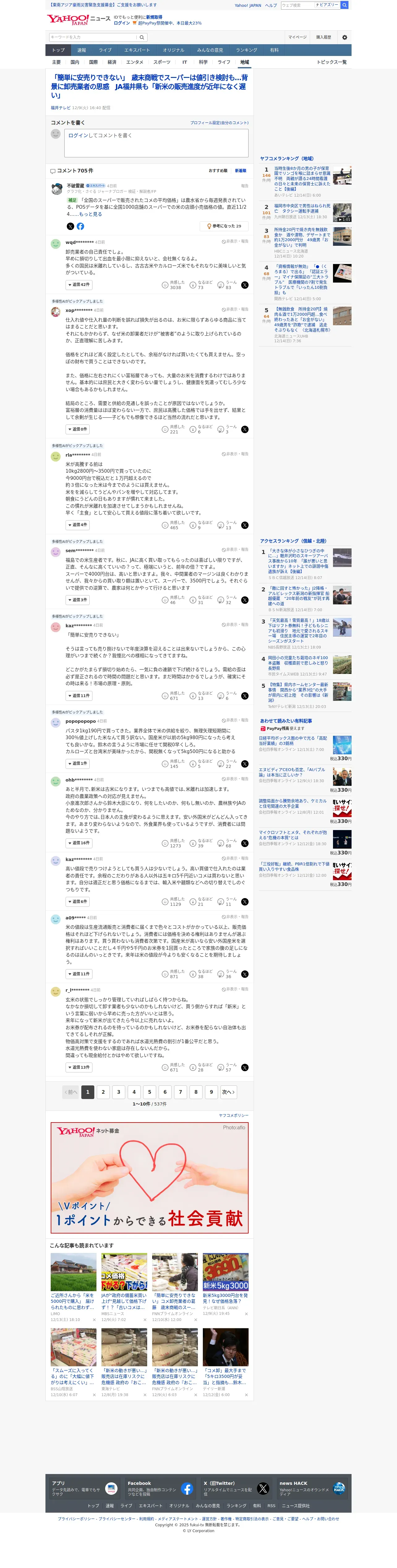Image resolution: width=397 pixels, height=1568 pixels.
Task: Open the ヤフコメポリシー link
Action: [x=234, y=1115]
